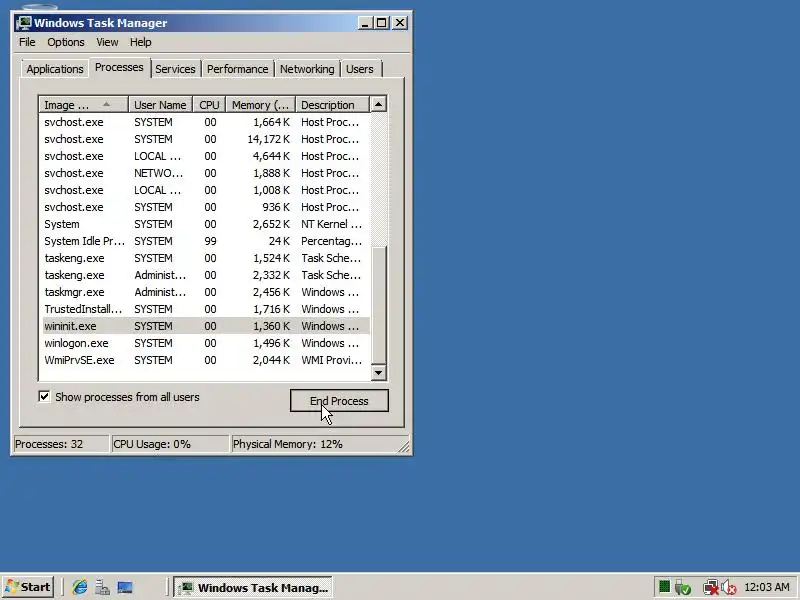
Task: Toggle Show processes from all users checkbox
Action: pos(44,396)
